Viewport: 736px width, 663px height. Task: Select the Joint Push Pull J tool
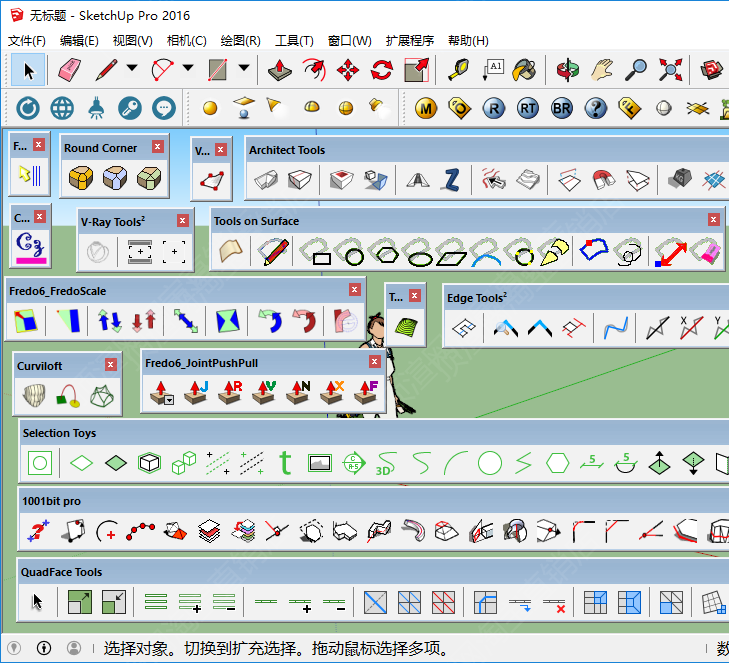[196, 393]
